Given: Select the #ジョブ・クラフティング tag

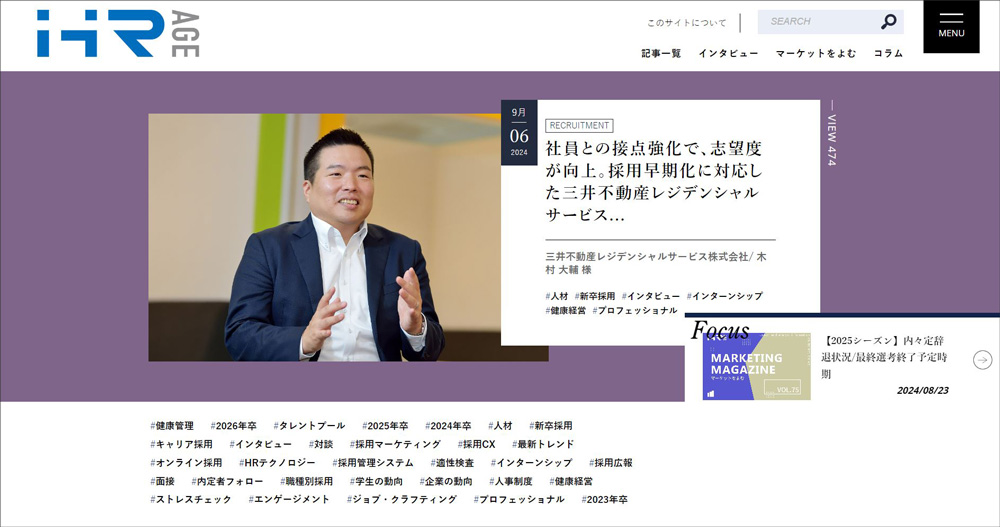Looking at the screenshot, I should click(402, 500).
